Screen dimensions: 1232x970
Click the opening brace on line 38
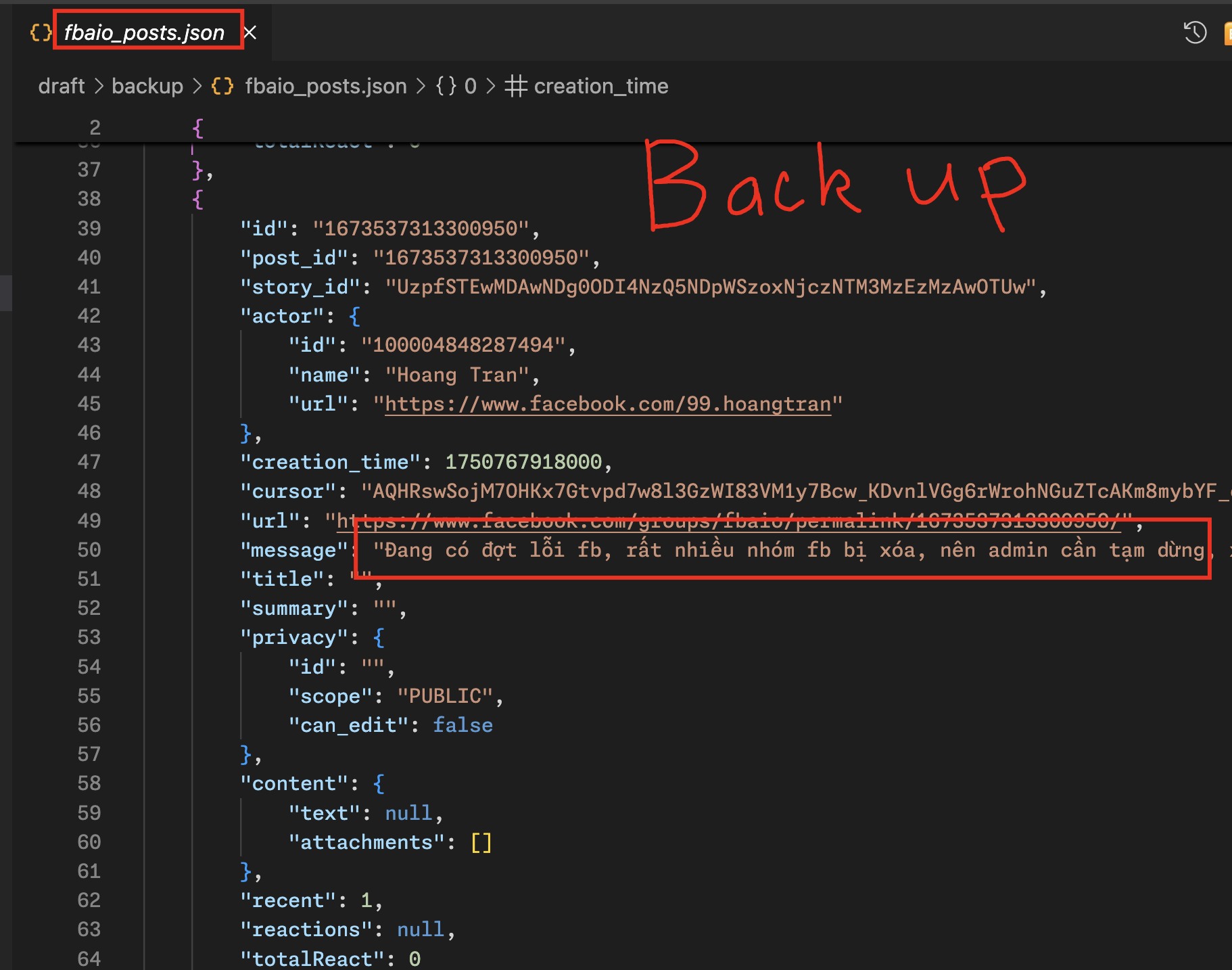(197, 199)
